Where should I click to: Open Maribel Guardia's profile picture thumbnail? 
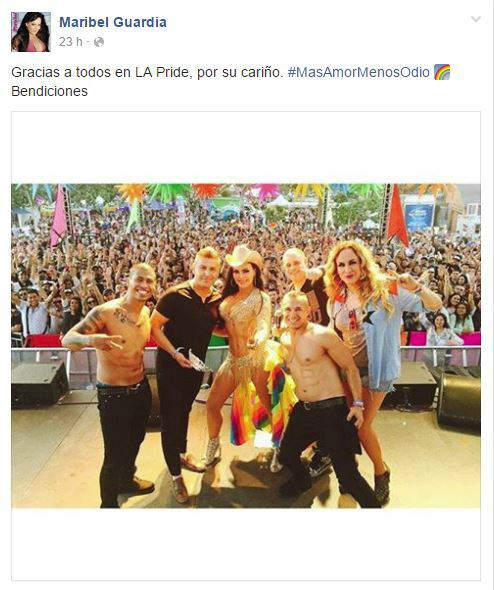coord(31,32)
